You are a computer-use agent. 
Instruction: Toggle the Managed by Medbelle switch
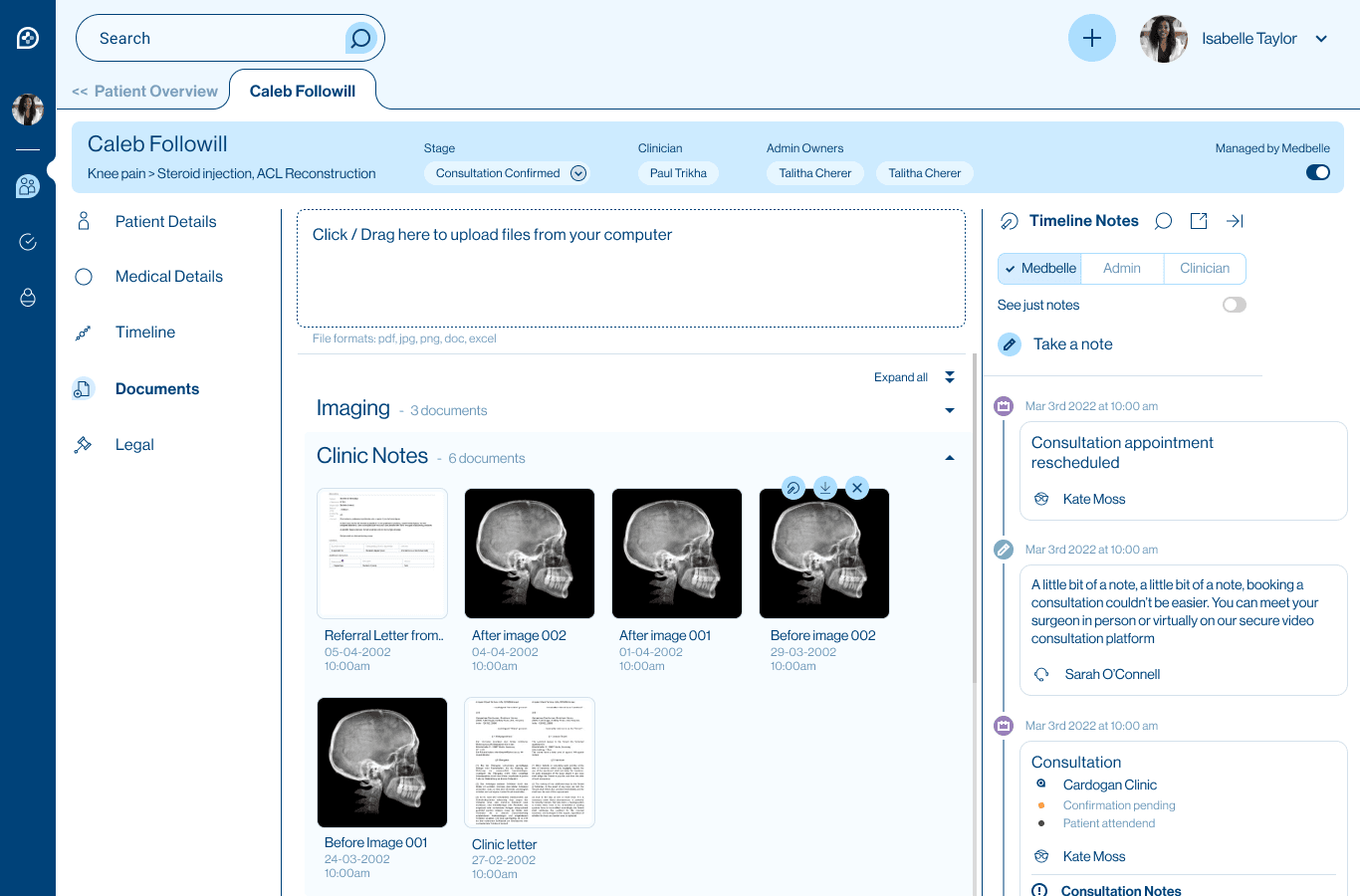pyautogui.click(x=1317, y=172)
